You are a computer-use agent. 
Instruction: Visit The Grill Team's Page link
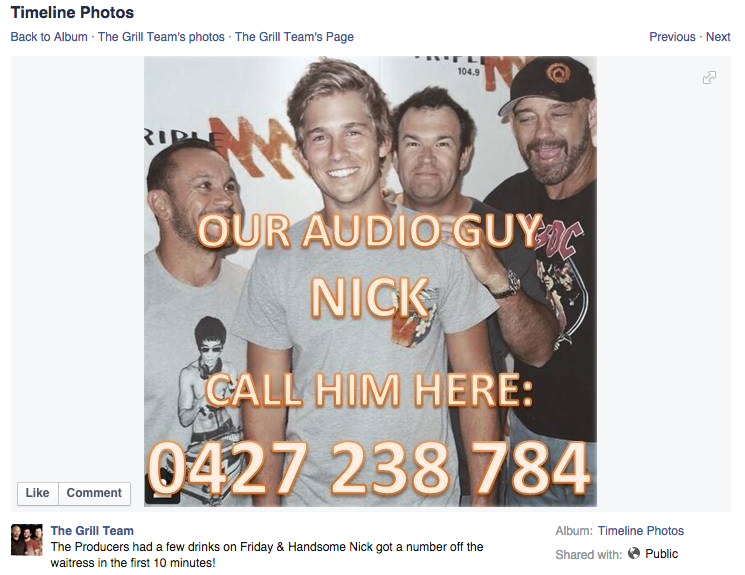click(294, 37)
